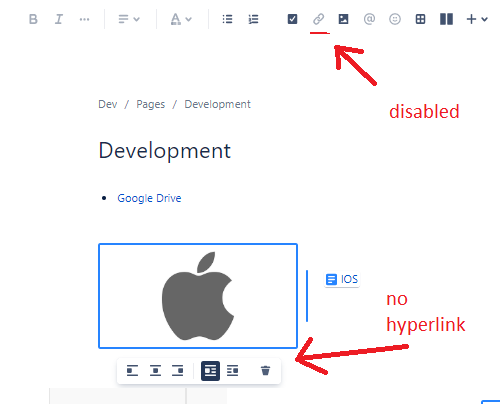Go to the Pages breadcrumb

point(150,105)
